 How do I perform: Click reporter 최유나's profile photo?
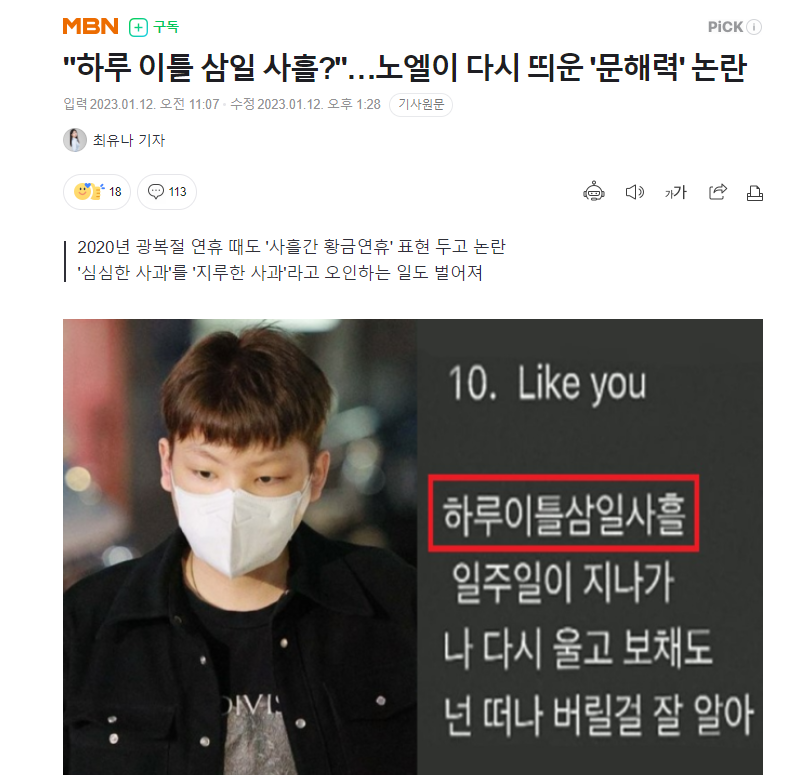tap(75, 140)
